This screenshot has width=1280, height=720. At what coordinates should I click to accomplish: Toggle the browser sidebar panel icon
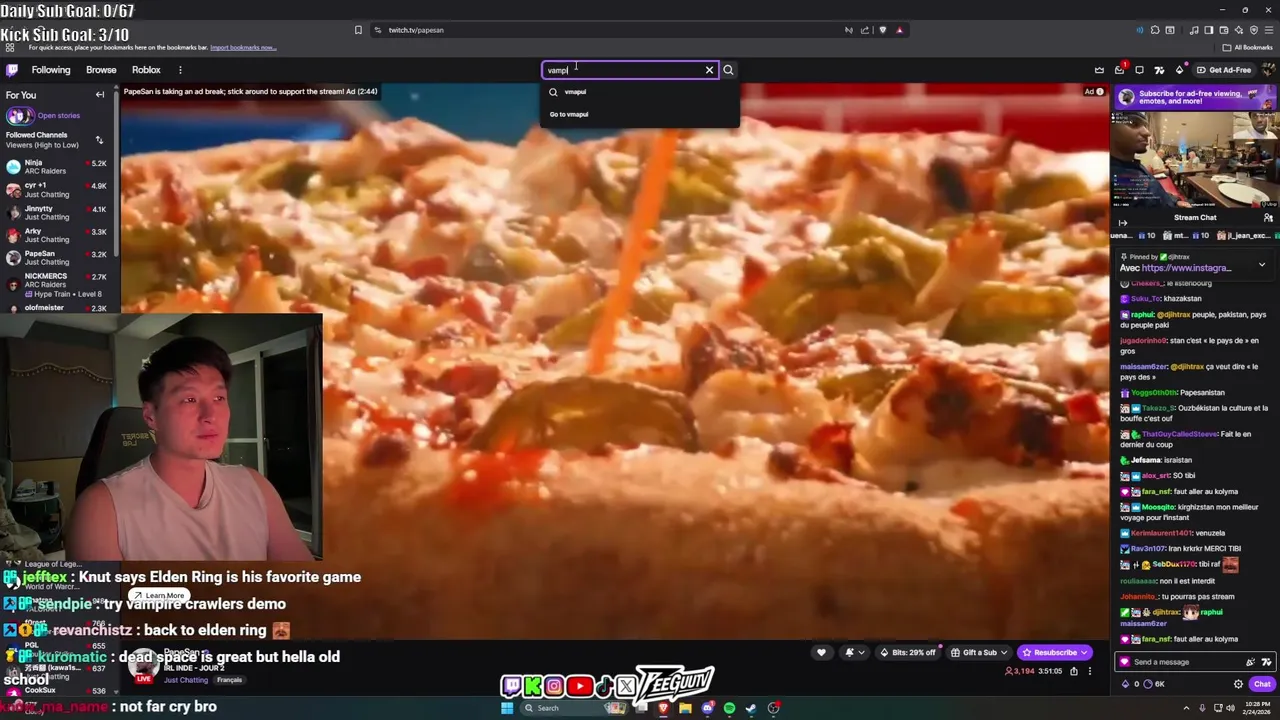(1209, 30)
